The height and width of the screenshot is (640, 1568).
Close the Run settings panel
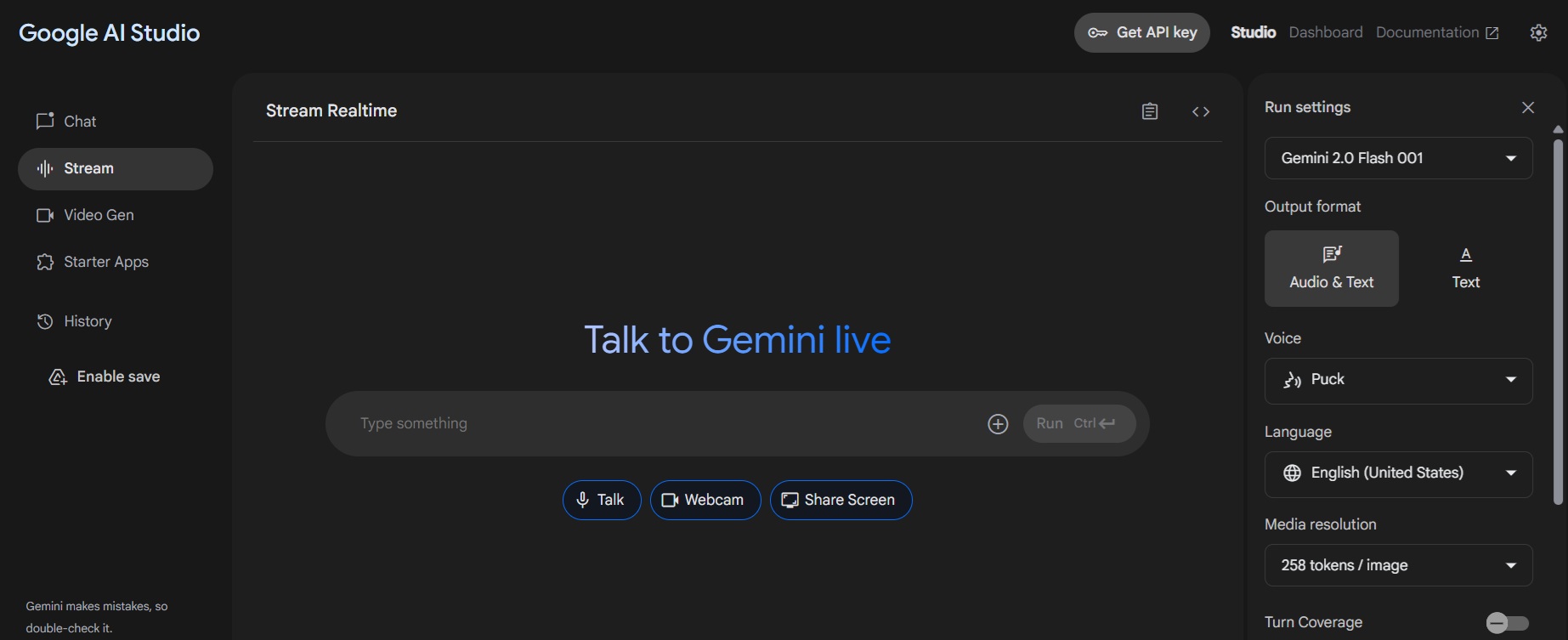coord(1528,107)
